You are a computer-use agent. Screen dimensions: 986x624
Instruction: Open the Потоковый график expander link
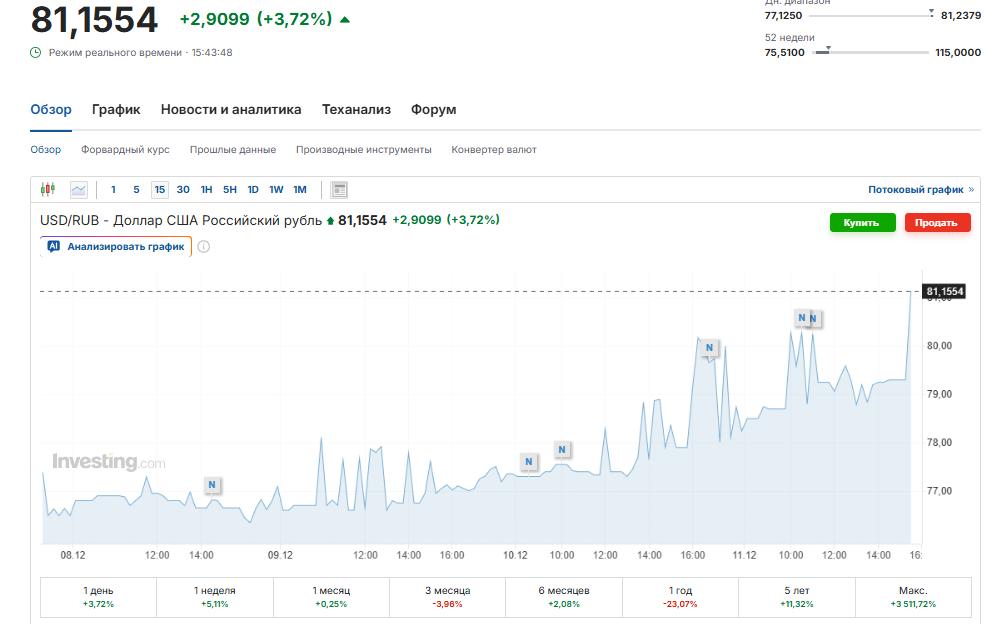[920, 189]
